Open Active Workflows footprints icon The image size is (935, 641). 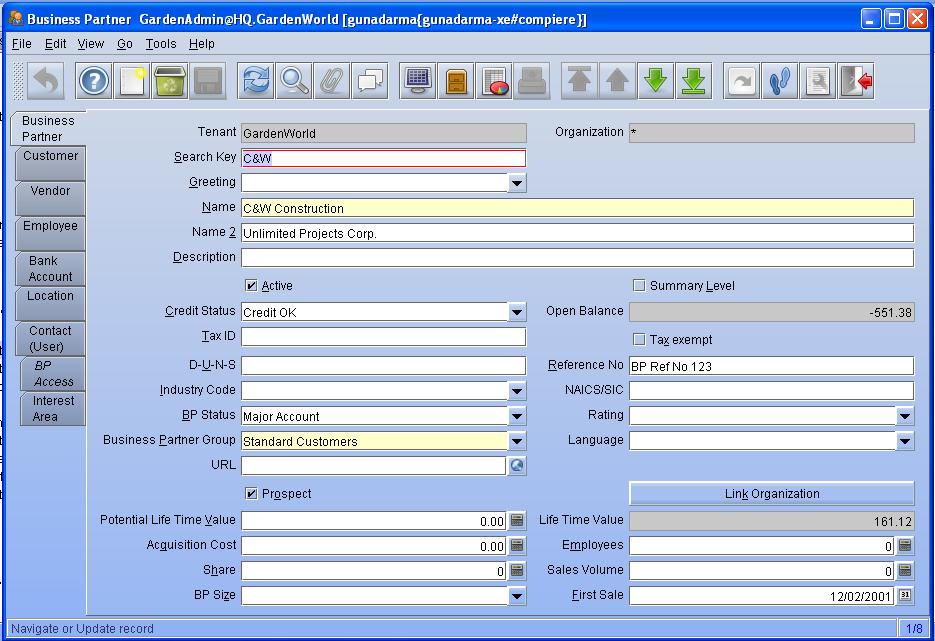(780, 80)
